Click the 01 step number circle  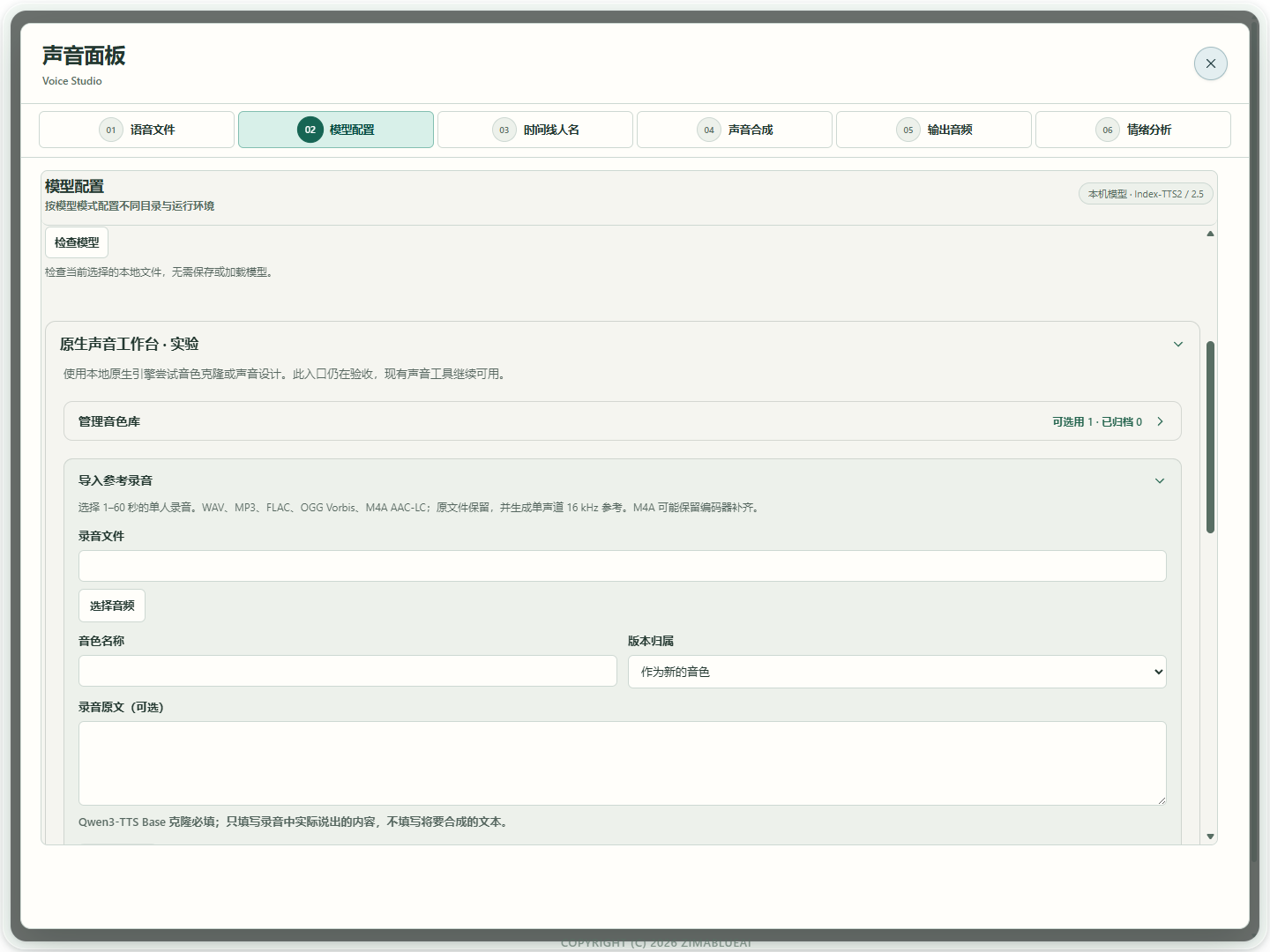111,130
